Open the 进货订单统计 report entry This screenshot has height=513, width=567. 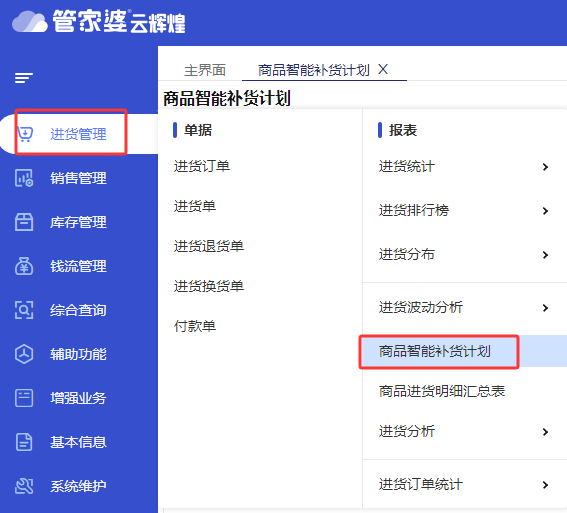421,484
